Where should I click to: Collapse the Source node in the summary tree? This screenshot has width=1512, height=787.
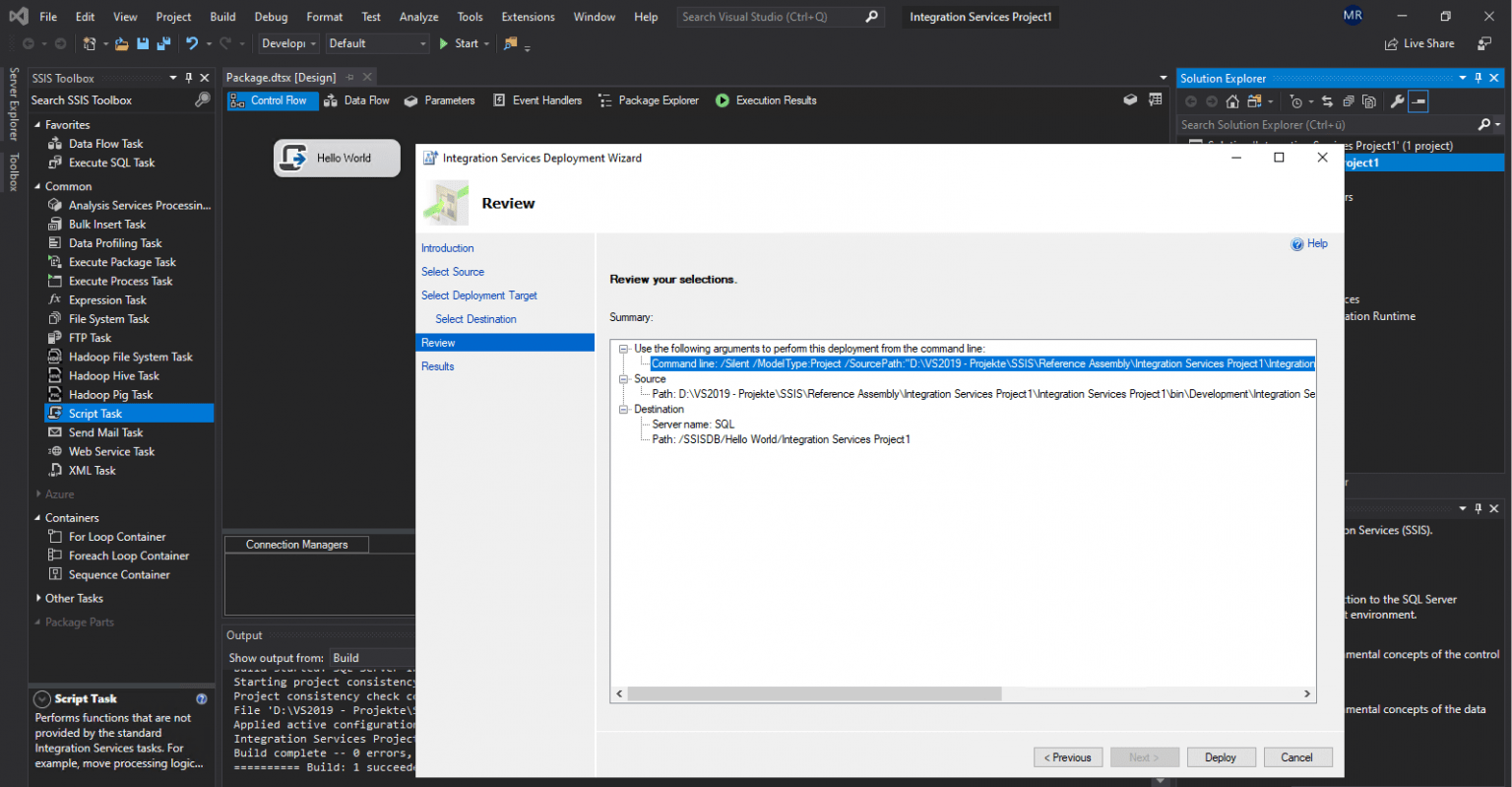(x=624, y=378)
